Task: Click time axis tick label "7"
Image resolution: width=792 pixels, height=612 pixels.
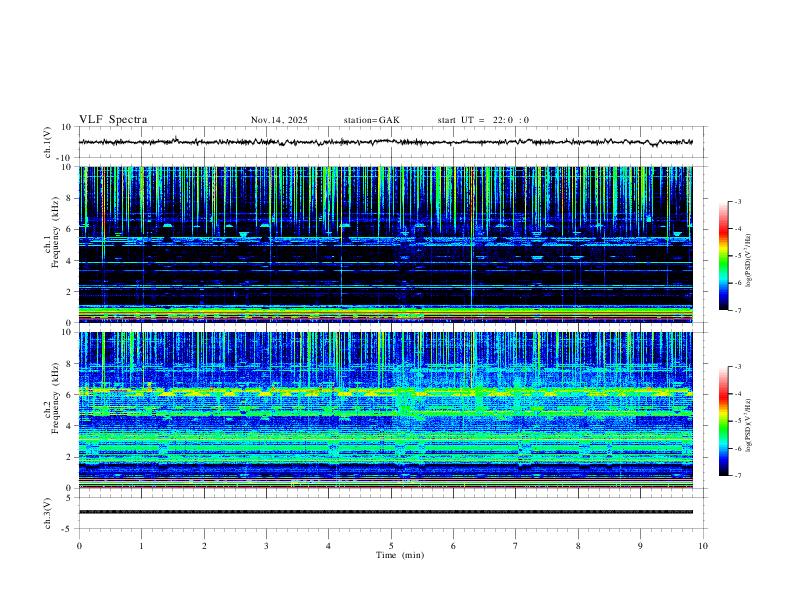Action: [x=516, y=546]
